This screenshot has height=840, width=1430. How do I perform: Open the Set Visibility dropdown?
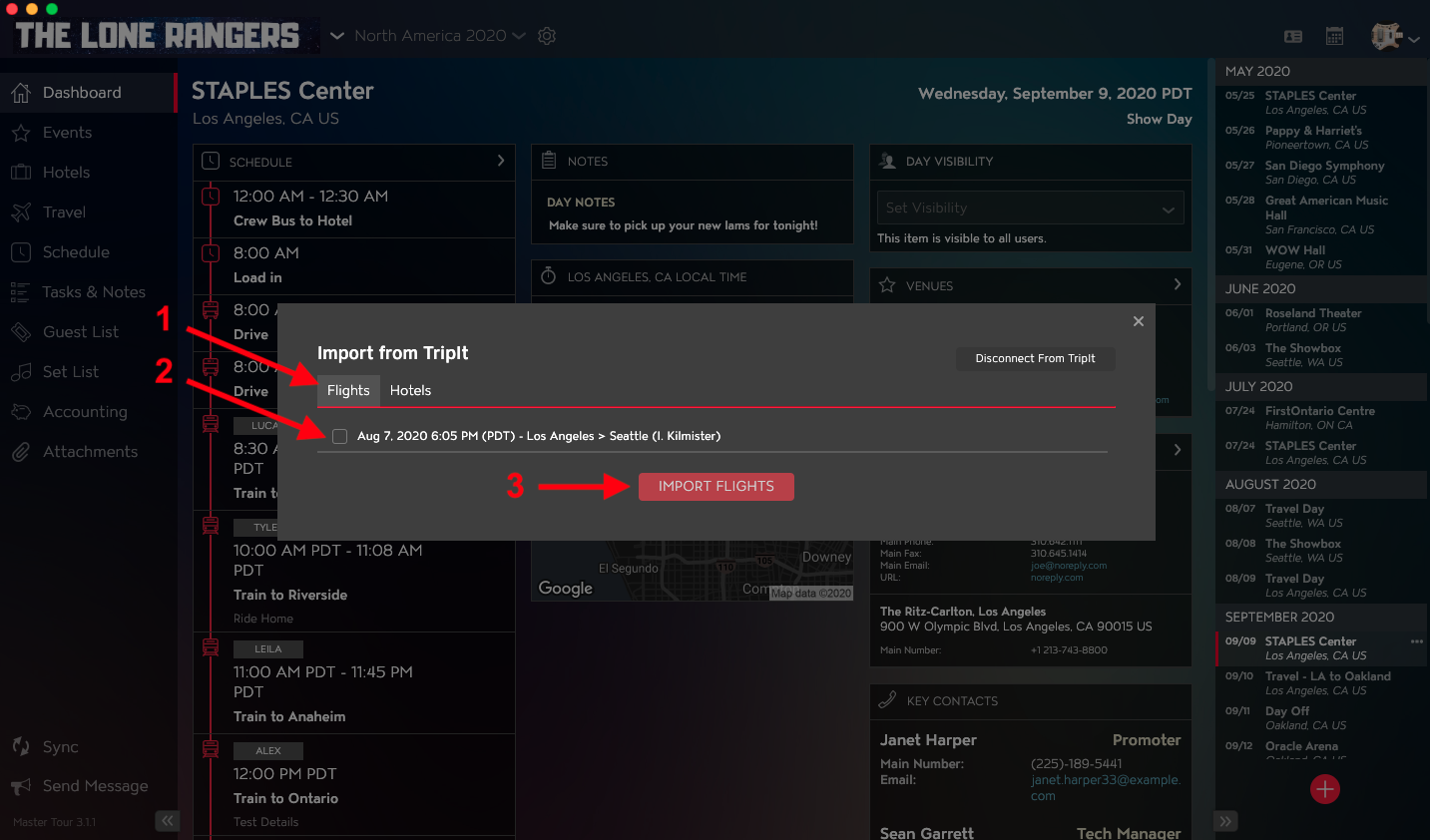1031,208
